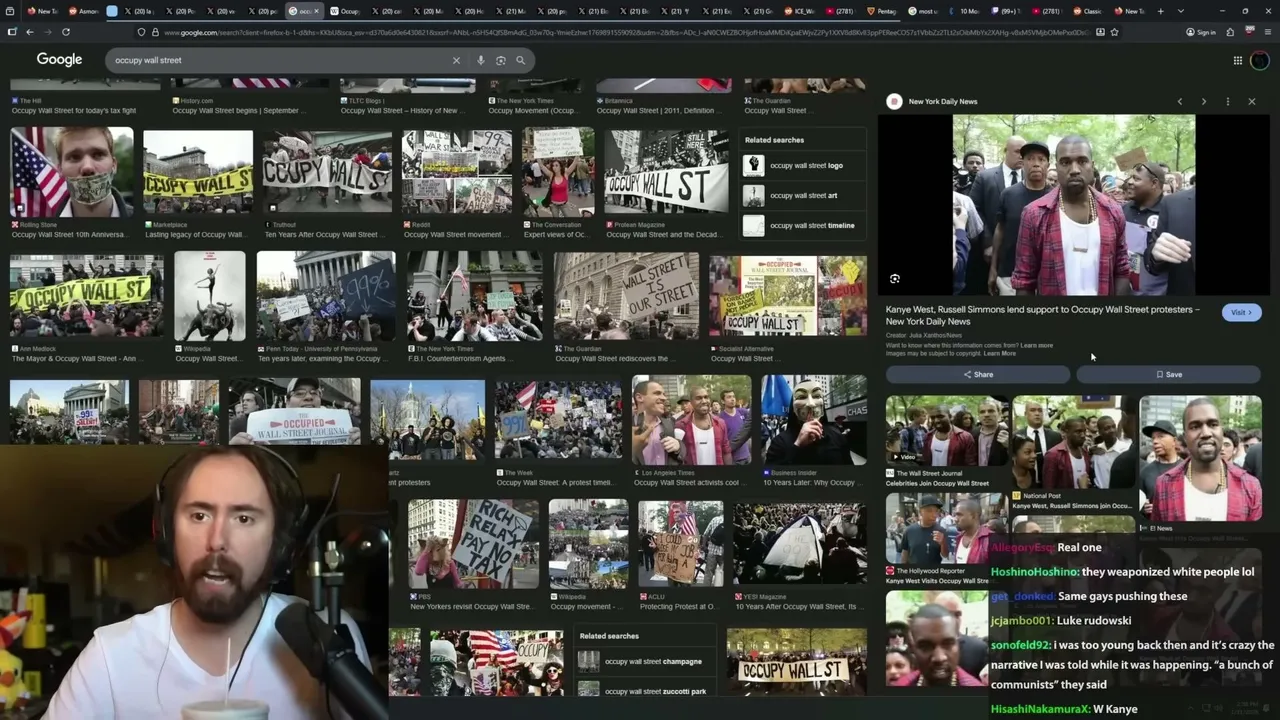Switch to the 'Pentag' browser tab
Screen dimensions: 1280x720
tap(881, 11)
